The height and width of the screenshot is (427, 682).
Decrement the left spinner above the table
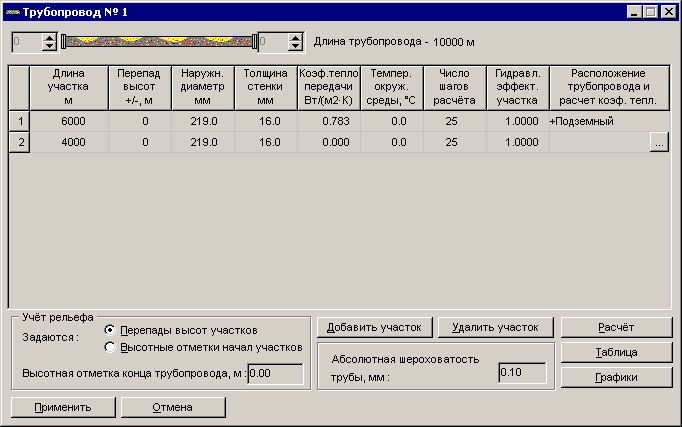(x=50, y=47)
